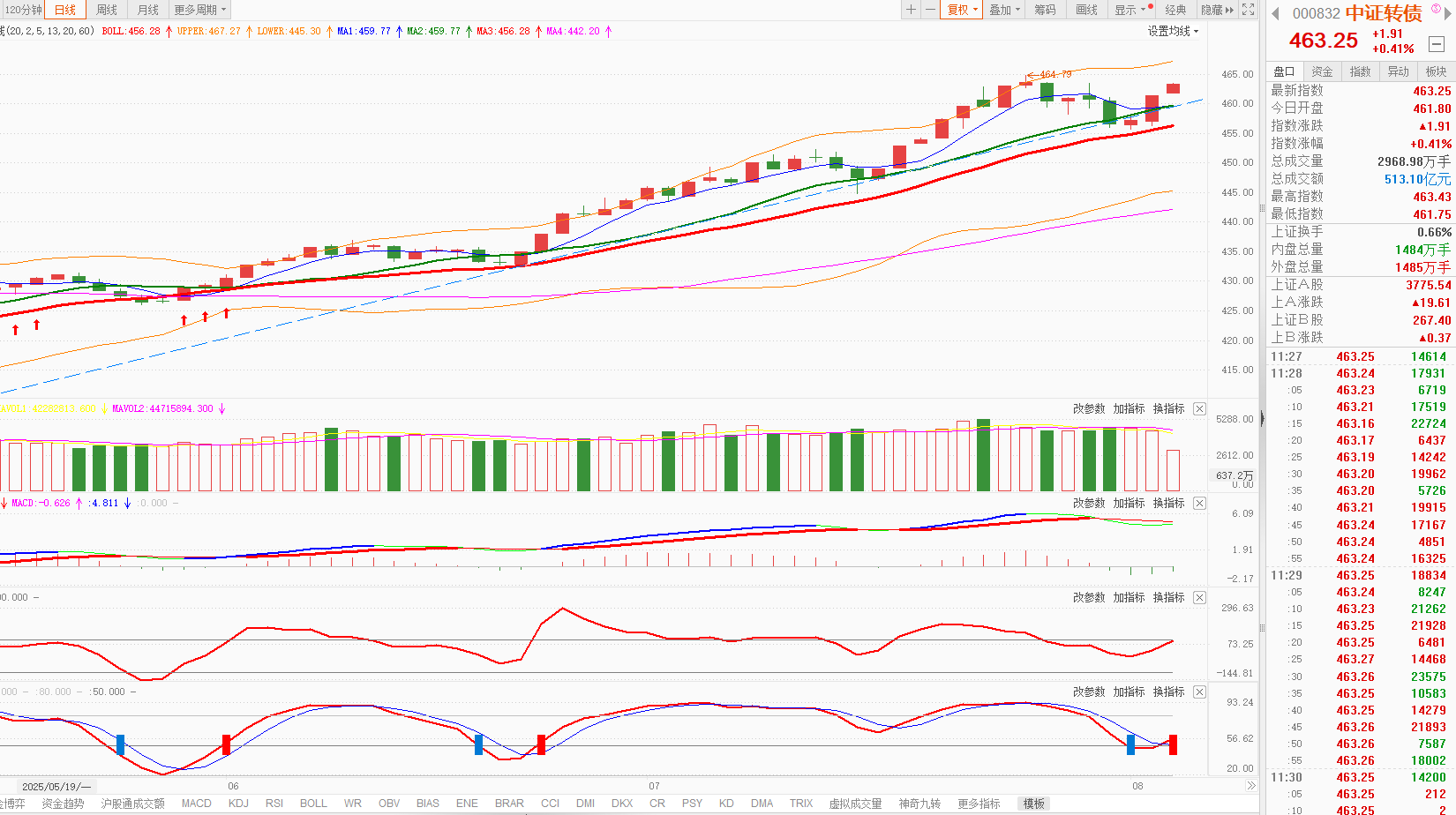This screenshot has width=1456, height=815.
Task: Select ENE indicator at bottom bar
Action: 467,804
